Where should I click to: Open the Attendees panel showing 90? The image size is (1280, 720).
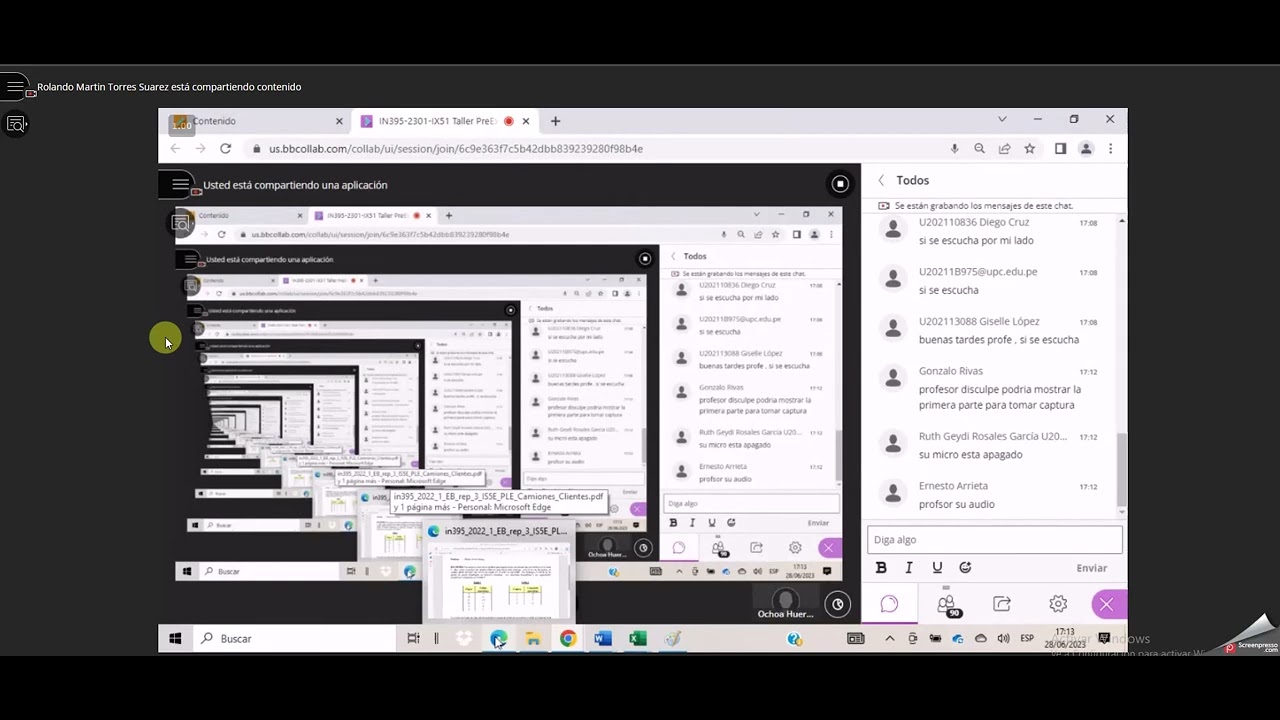946,605
